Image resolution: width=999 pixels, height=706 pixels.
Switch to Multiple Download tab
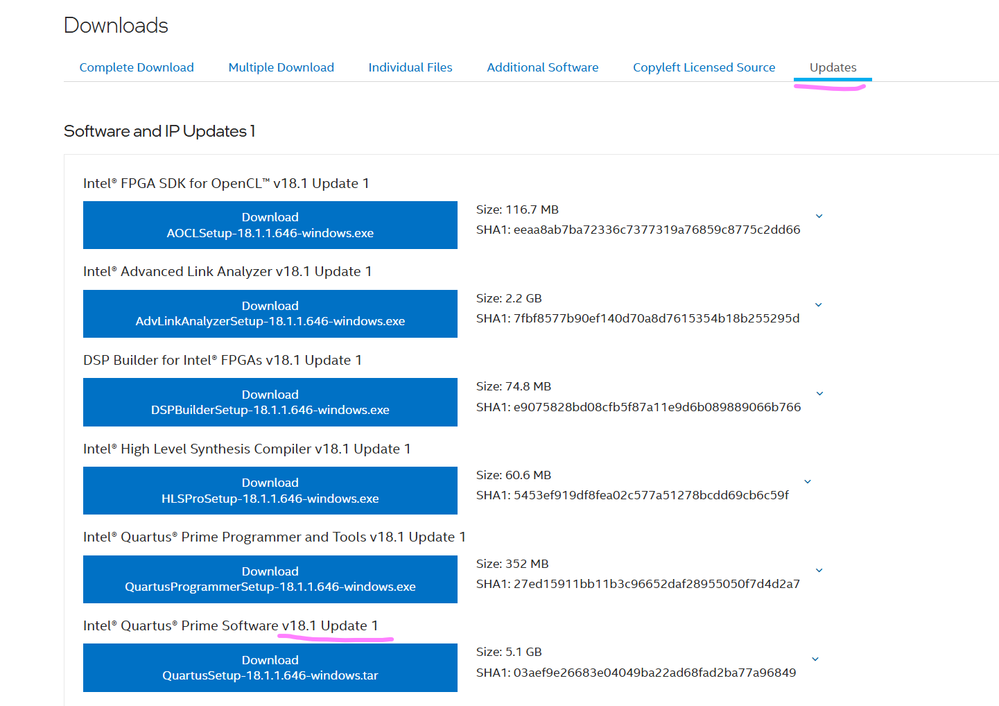click(281, 68)
